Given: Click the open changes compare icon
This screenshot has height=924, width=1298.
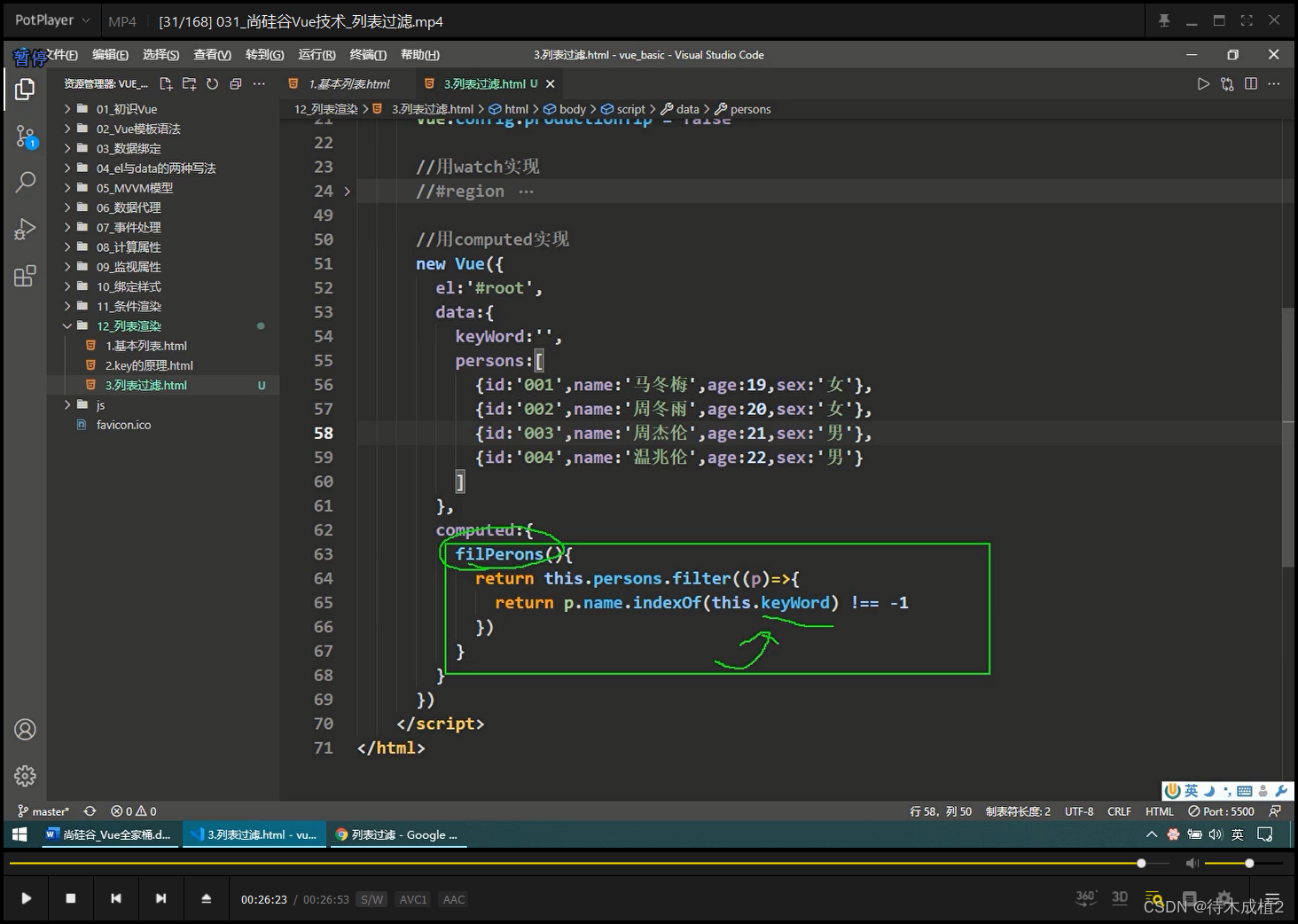Looking at the screenshot, I should (1227, 83).
